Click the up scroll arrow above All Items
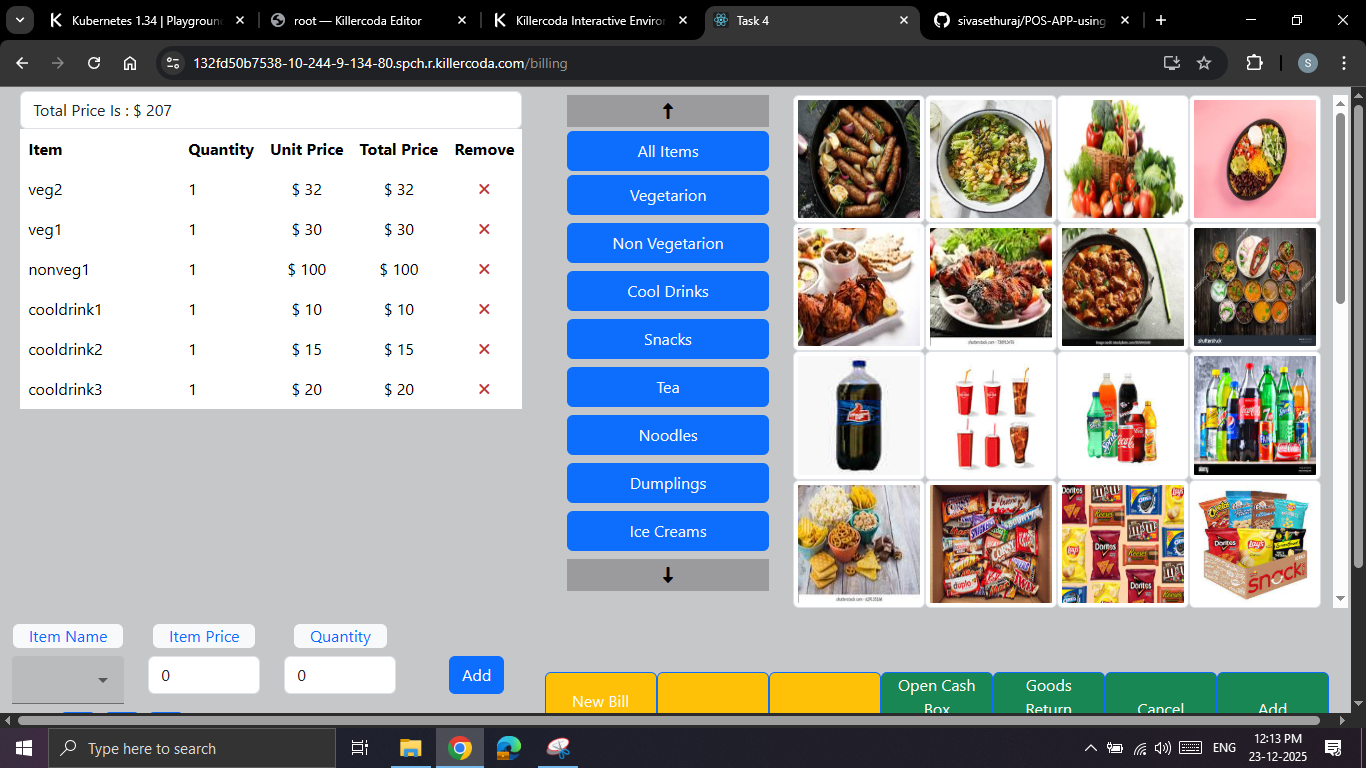This screenshot has width=1366, height=768. 667,111
